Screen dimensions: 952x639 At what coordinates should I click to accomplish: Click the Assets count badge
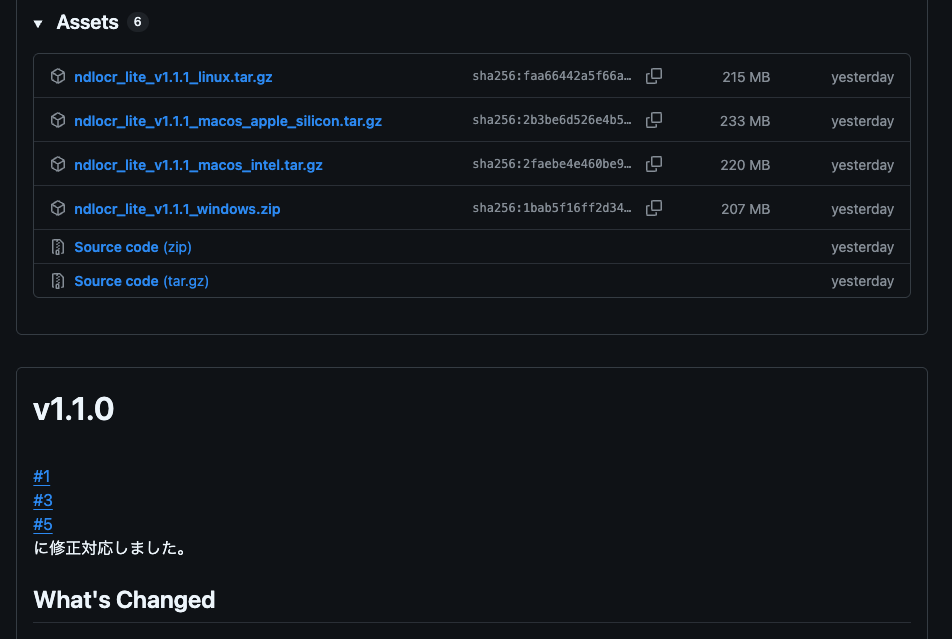pyautogui.click(x=138, y=22)
